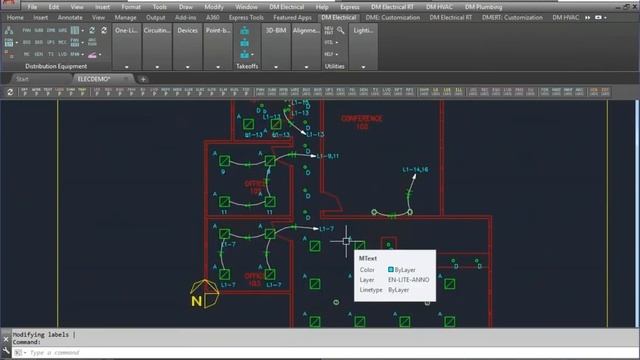Image resolution: width=640 pixels, height=360 pixels.
Task: Insert an MC distribution equipment
Action: (x=27, y=54)
